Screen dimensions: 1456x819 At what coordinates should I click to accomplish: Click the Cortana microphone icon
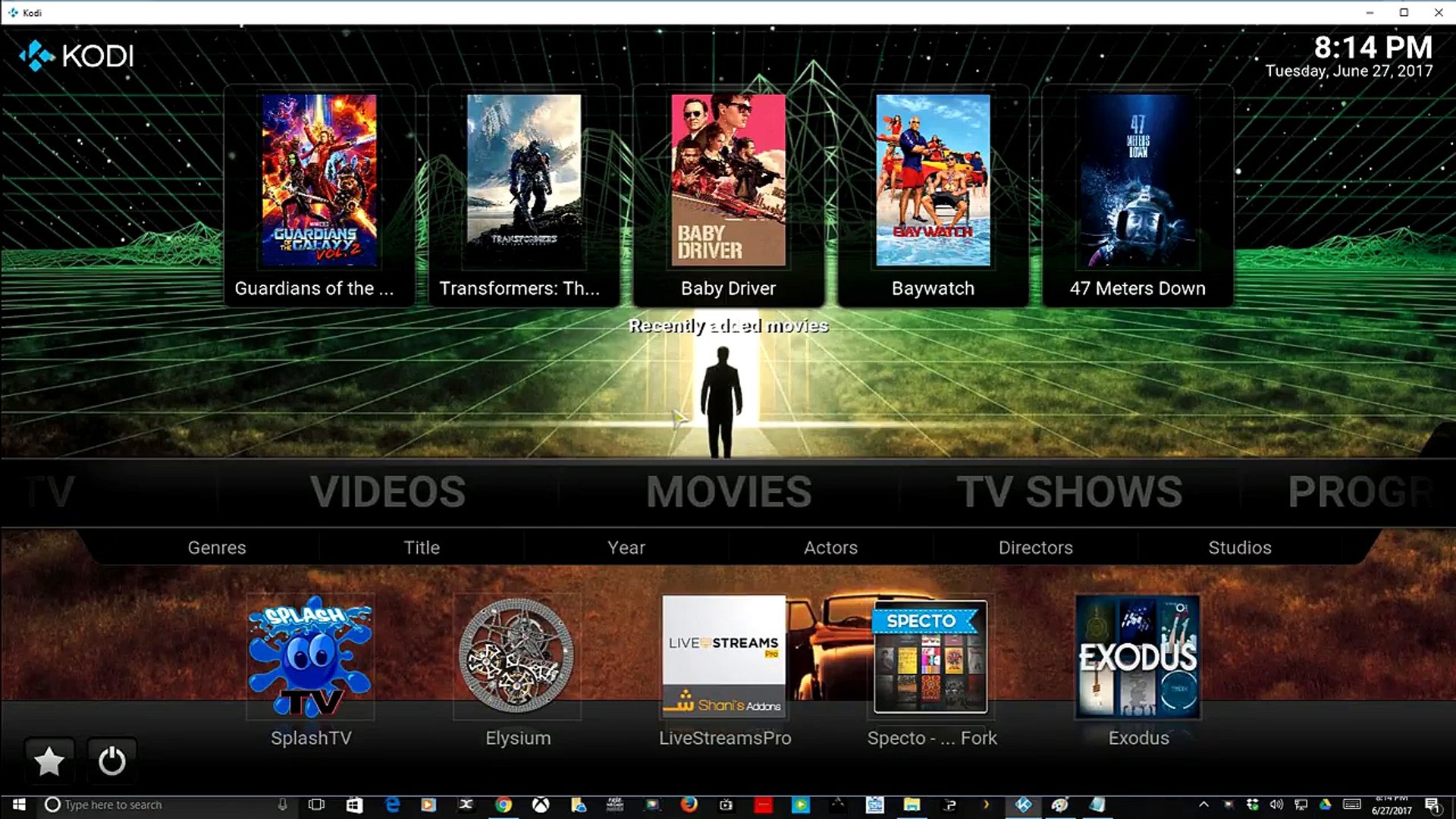pos(283,805)
